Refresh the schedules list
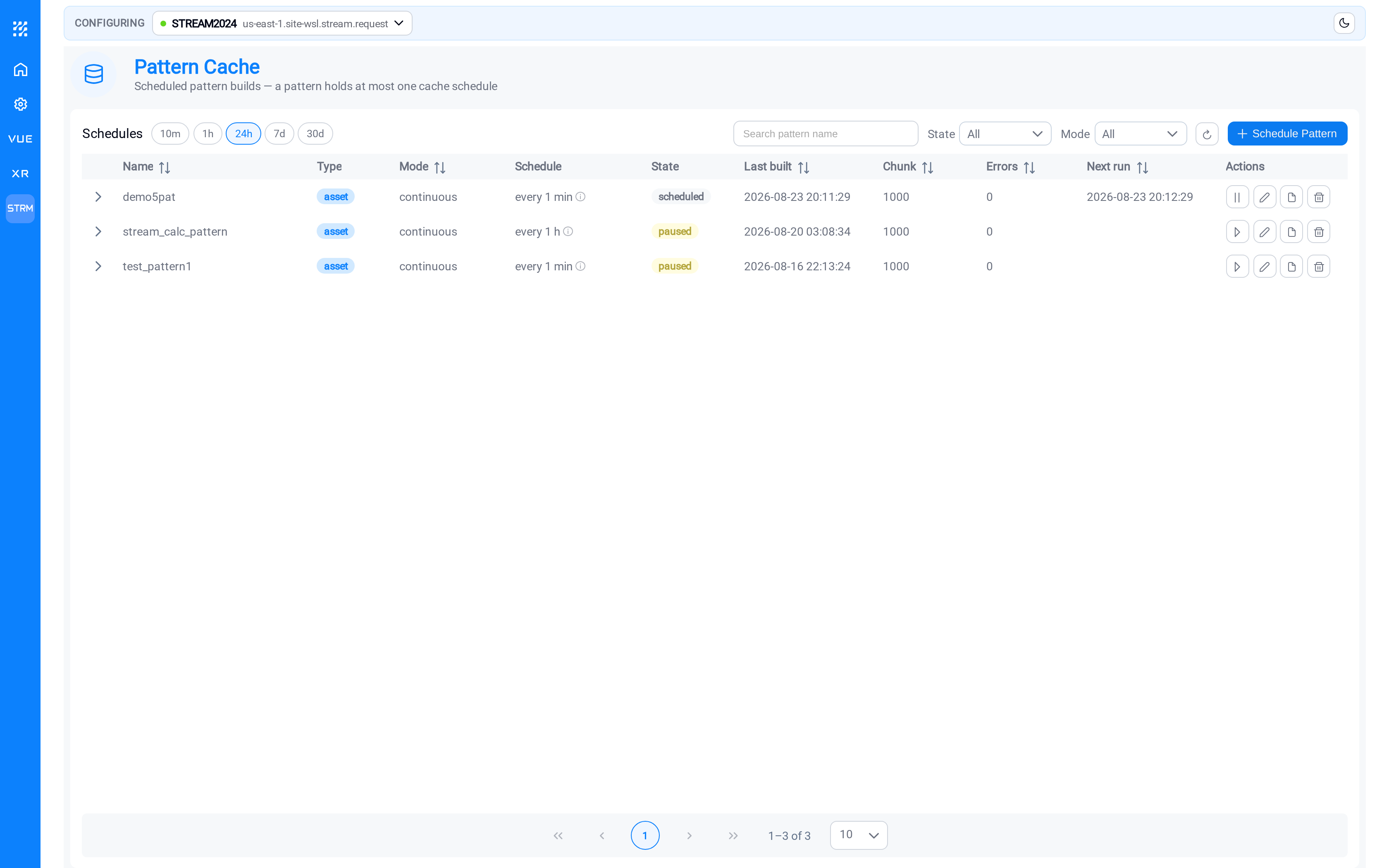The height and width of the screenshot is (868, 1389). pos(1206,134)
